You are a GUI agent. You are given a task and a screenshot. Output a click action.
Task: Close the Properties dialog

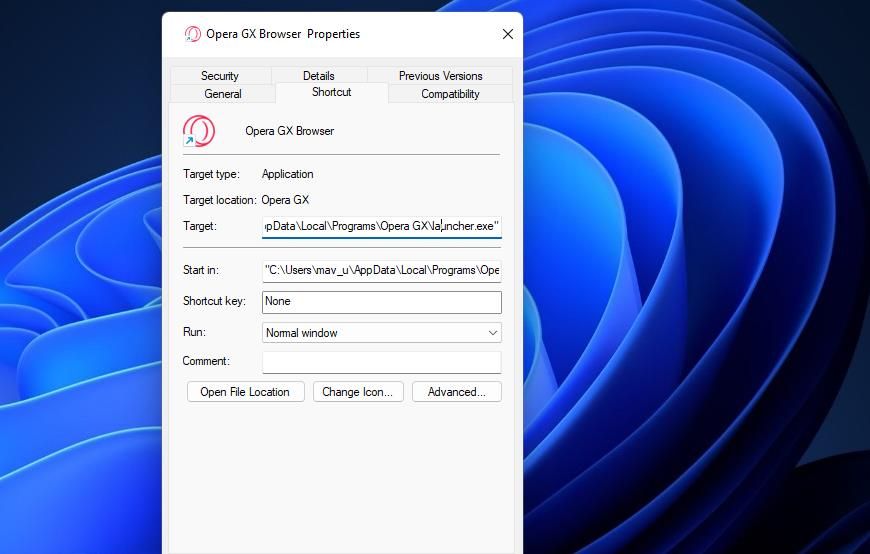point(508,34)
